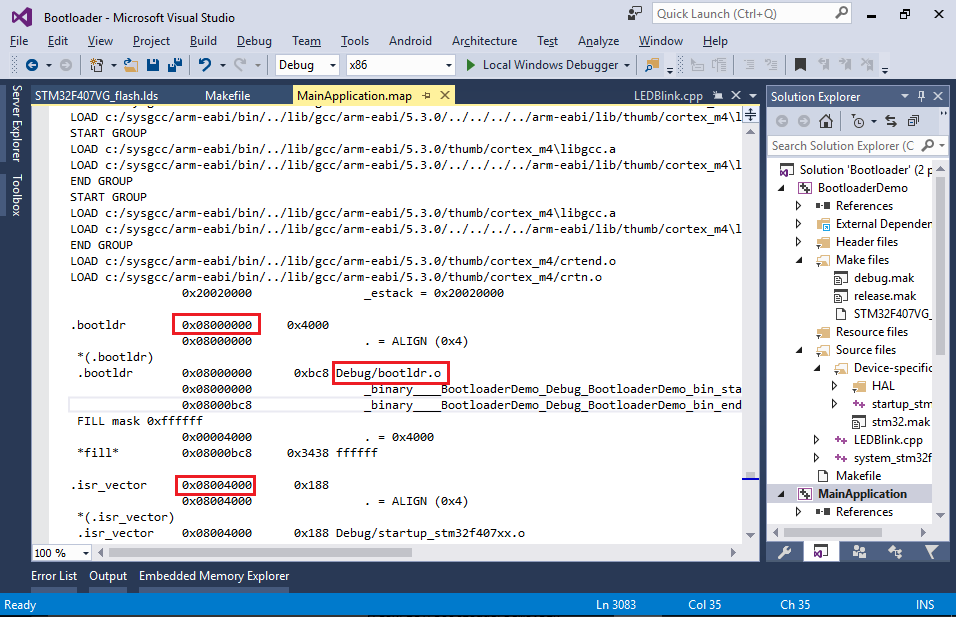
Task: Click the editor horizontal scrollbar thumb
Action: click(260, 552)
